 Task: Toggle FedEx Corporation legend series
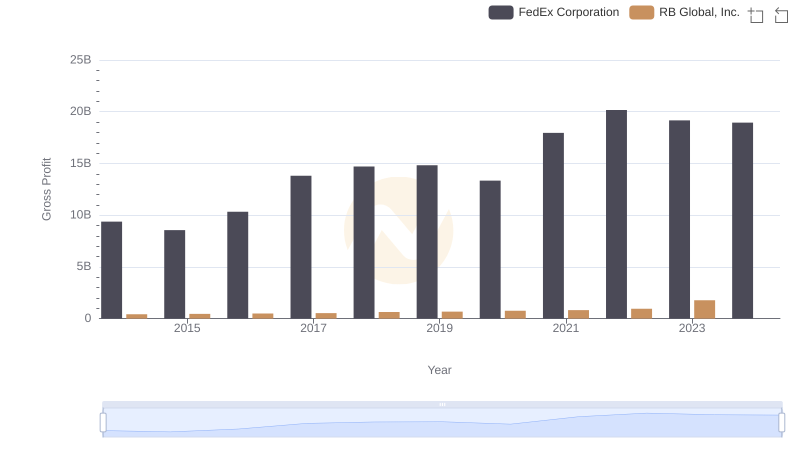554,12
